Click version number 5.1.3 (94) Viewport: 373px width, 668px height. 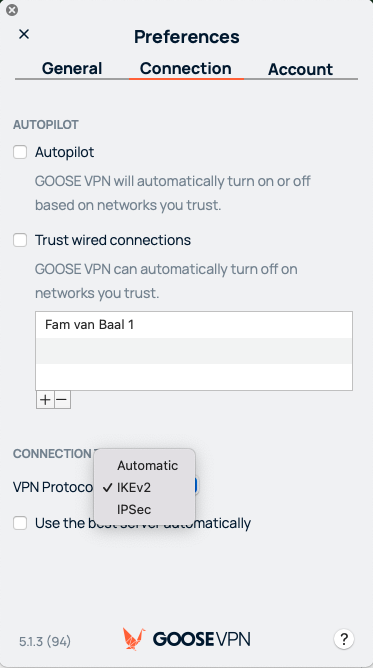pyautogui.click(x=45, y=641)
